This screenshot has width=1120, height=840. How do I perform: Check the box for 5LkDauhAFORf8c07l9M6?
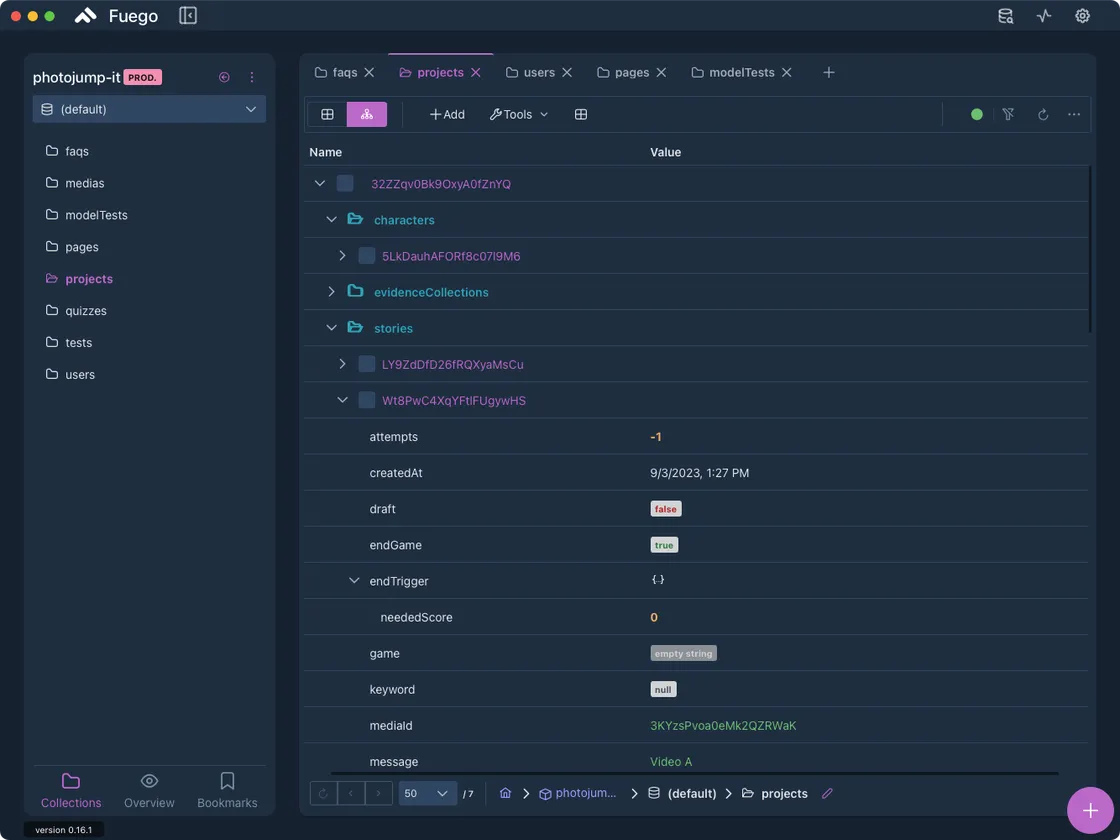point(366,256)
